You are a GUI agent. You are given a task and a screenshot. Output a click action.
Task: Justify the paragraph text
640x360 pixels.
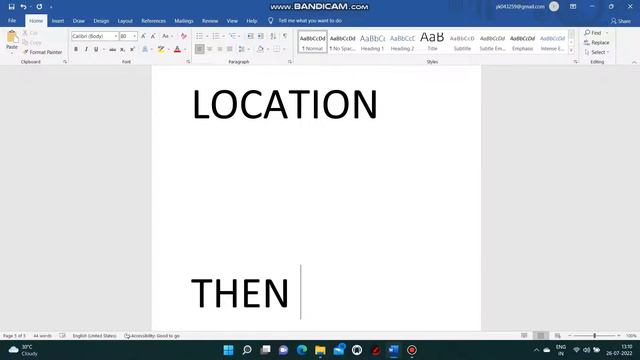coord(230,49)
